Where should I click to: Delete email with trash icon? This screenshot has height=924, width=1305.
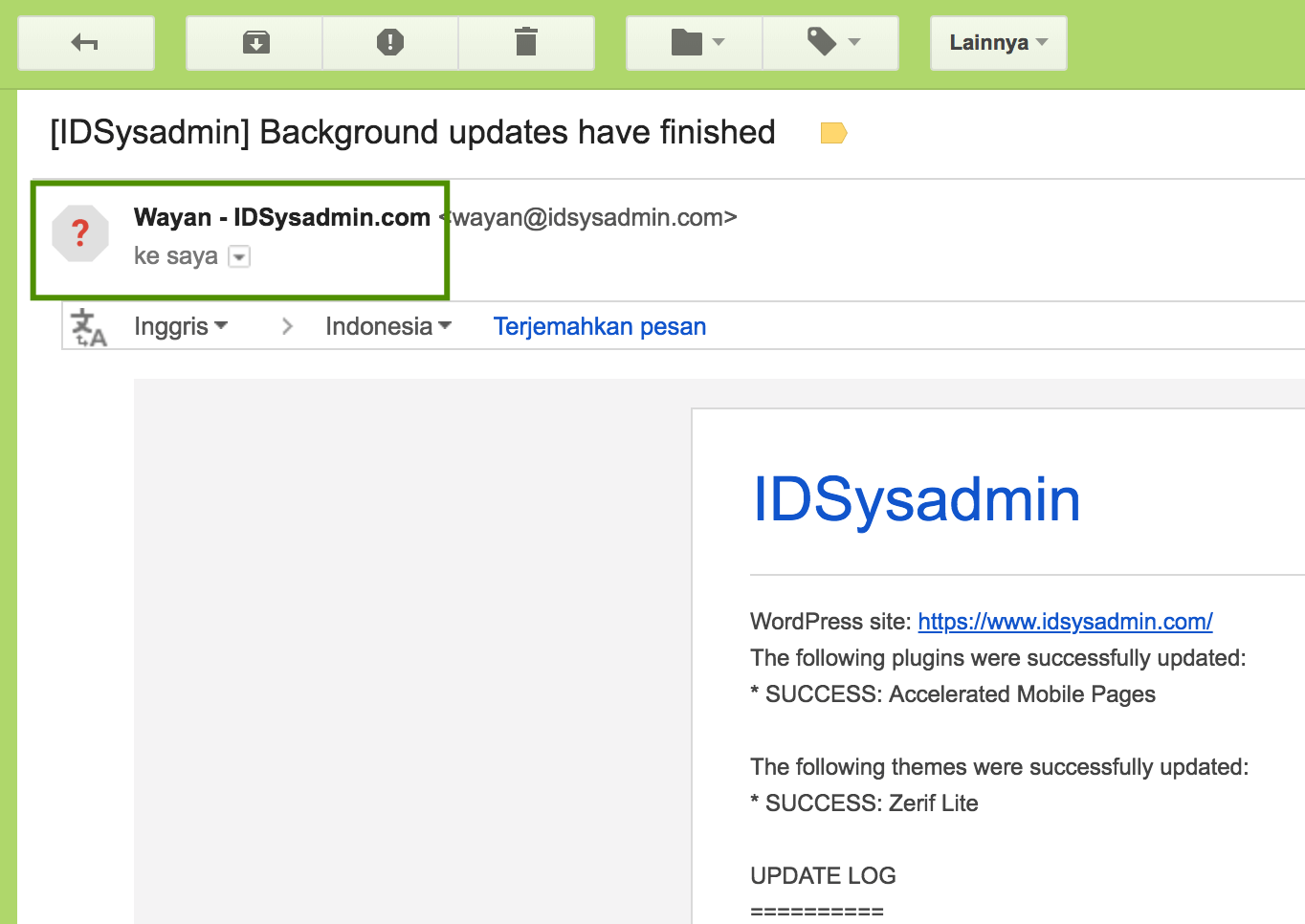[526, 43]
